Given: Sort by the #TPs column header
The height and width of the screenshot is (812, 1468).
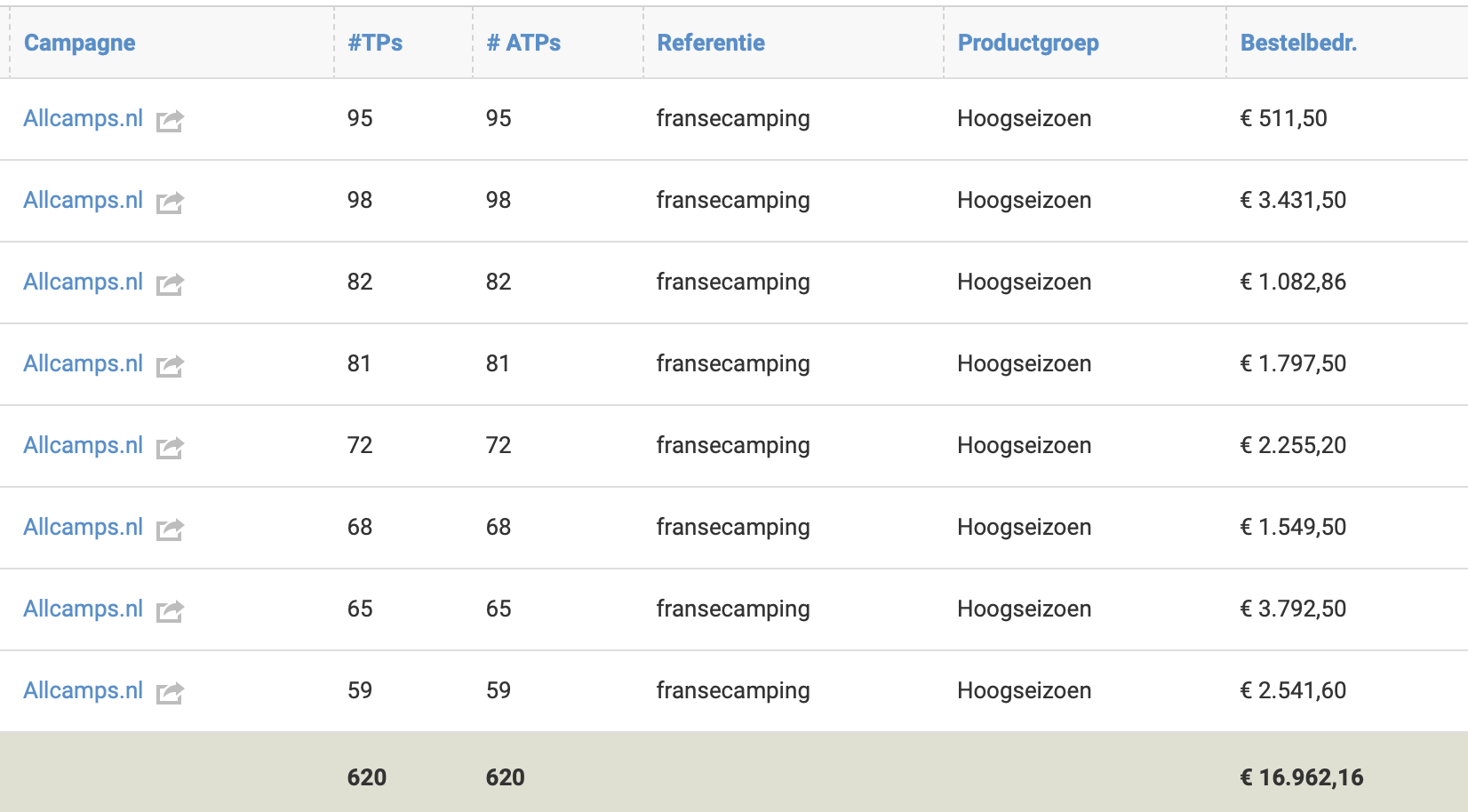Looking at the screenshot, I should [x=375, y=43].
